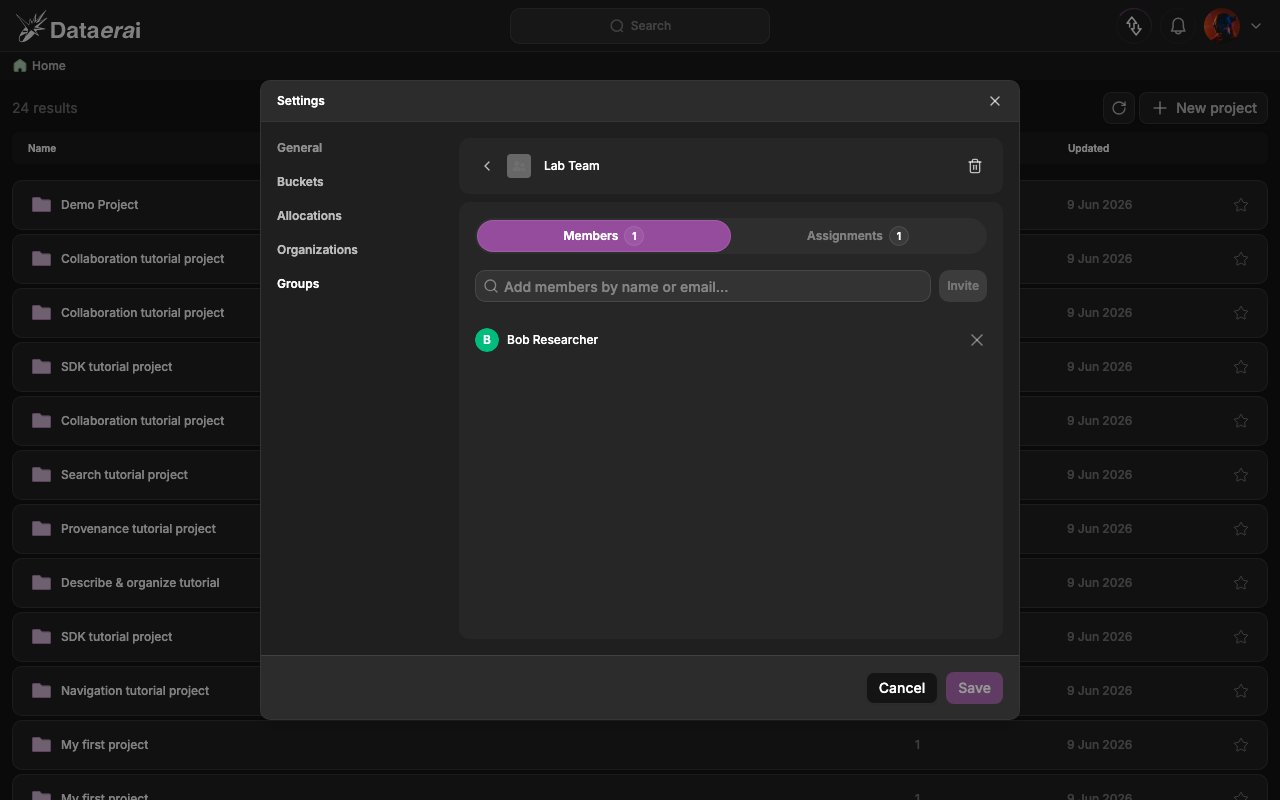Click the Cancel button
The height and width of the screenshot is (800, 1280).
[902, 688]
